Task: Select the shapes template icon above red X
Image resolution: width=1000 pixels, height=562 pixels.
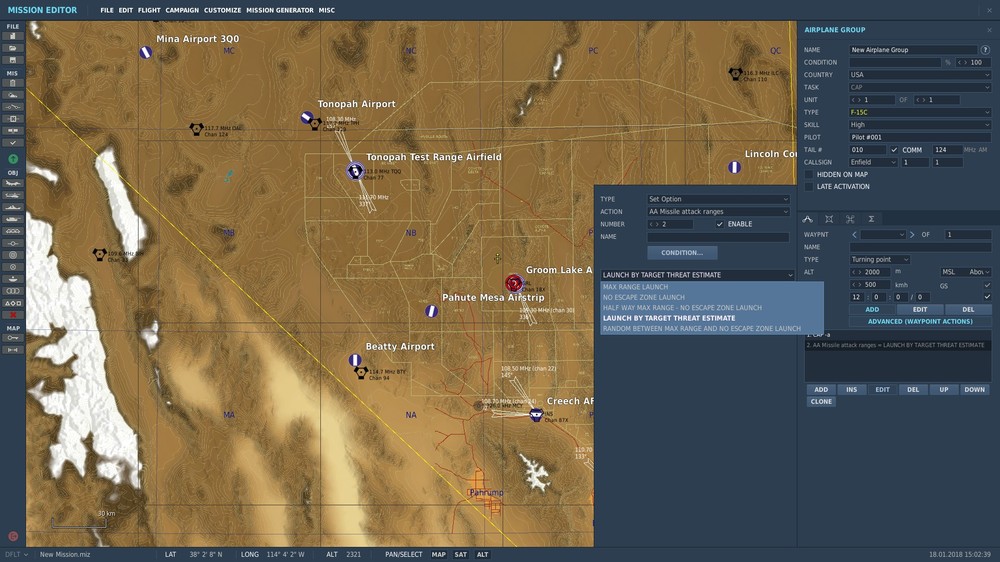Action: 12,303
